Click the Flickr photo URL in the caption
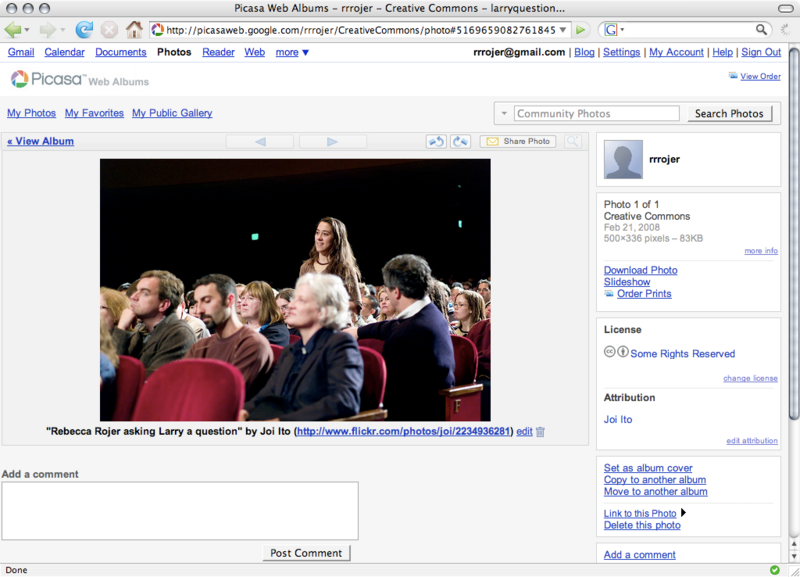This screenshot has width=800, height=577. point(404,432)
